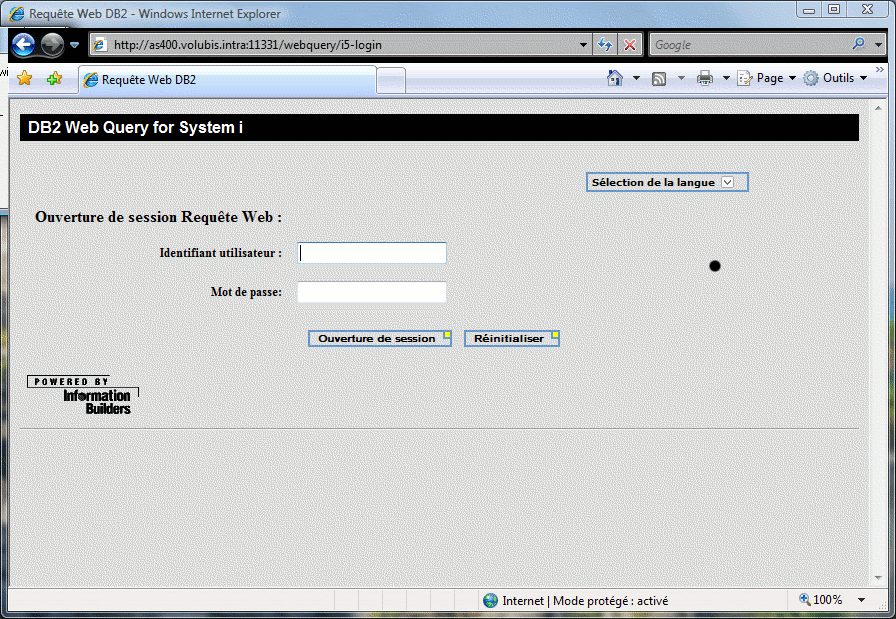Open the Page menu
This screenshot has width=896, height=619.
(x=766, y=78)
